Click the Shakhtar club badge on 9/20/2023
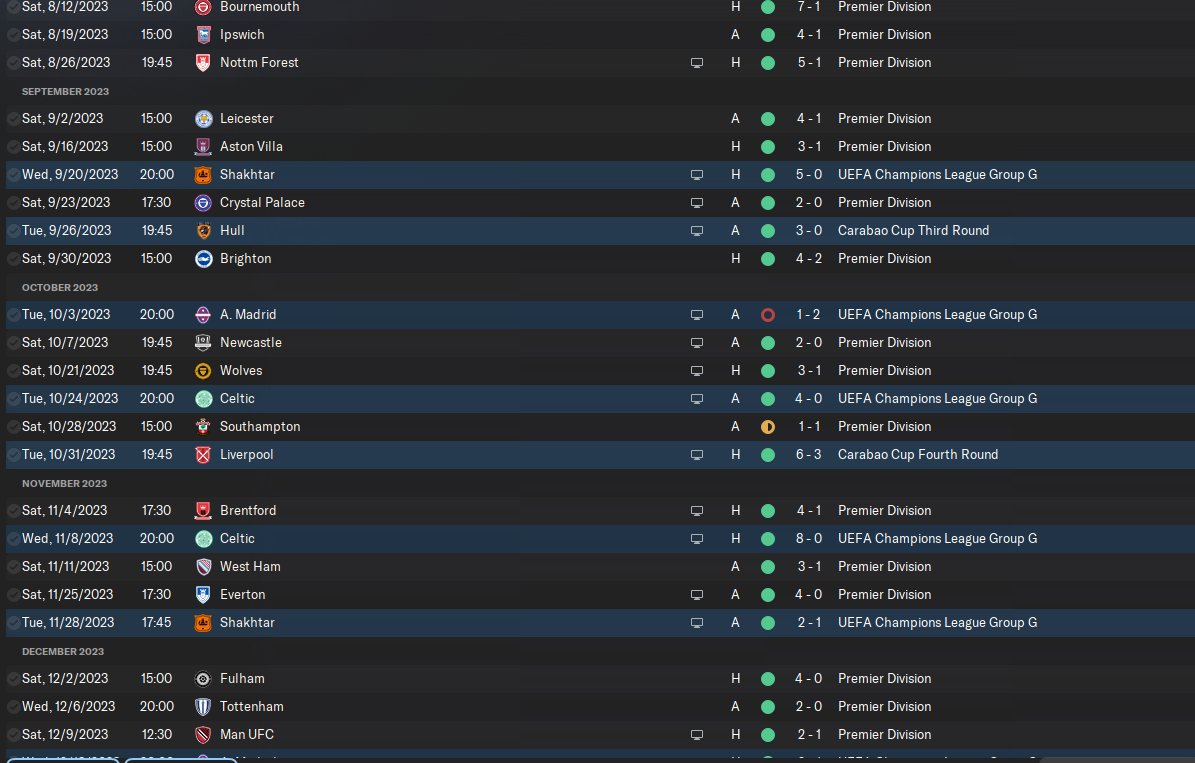The image size is (1195, 763). 203,175
